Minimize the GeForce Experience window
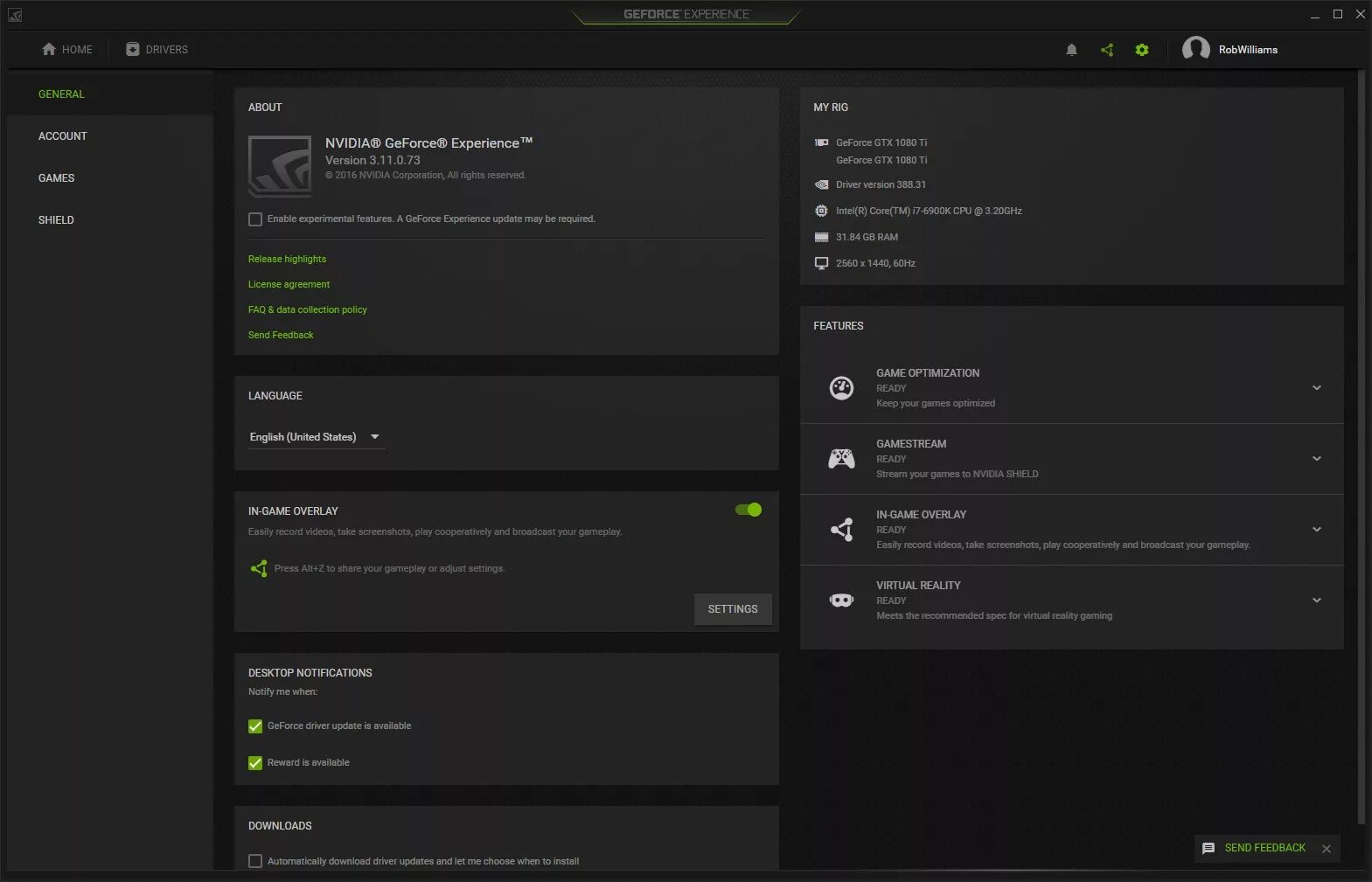This screenshot has width=1372, height=882. pos(1315,15)
